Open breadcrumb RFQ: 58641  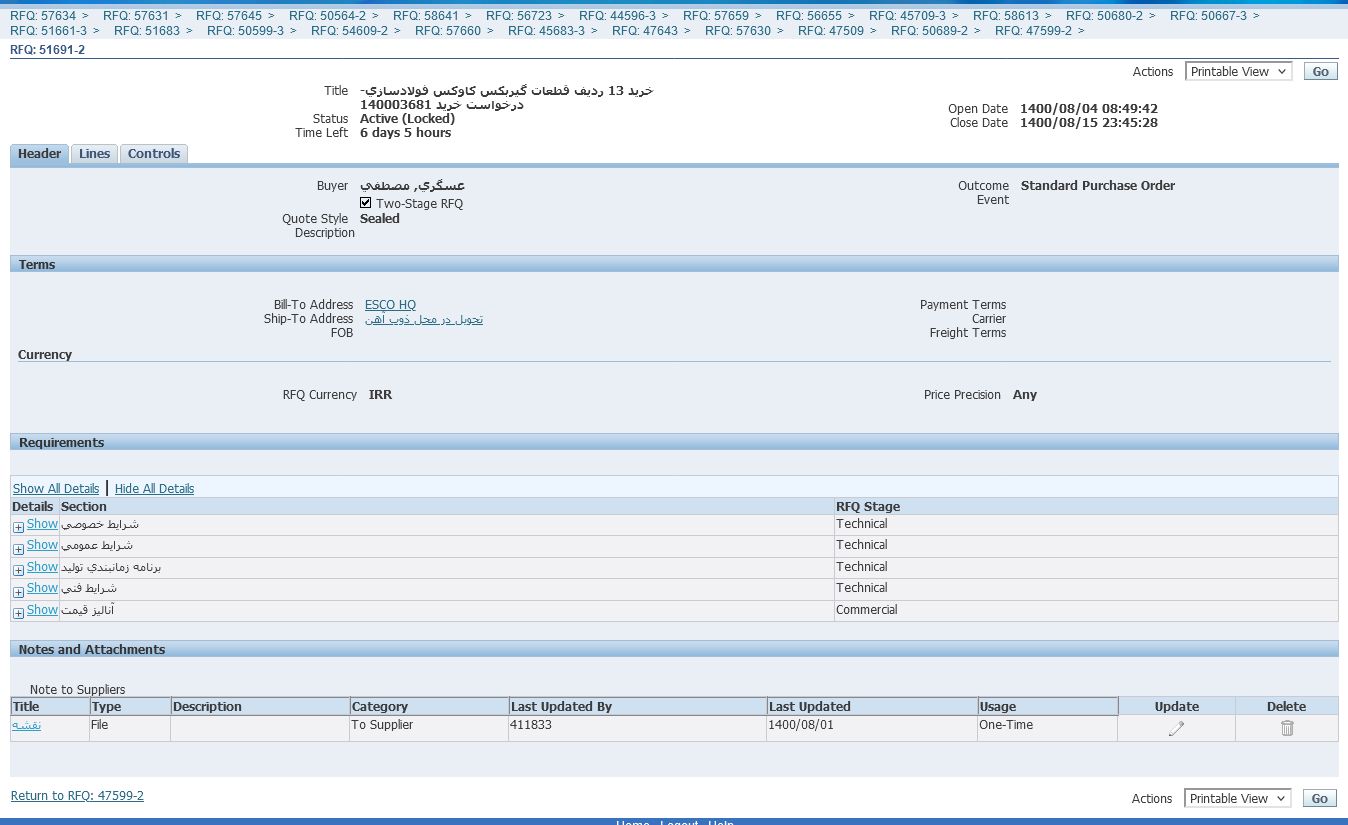[x=426, y=16]
